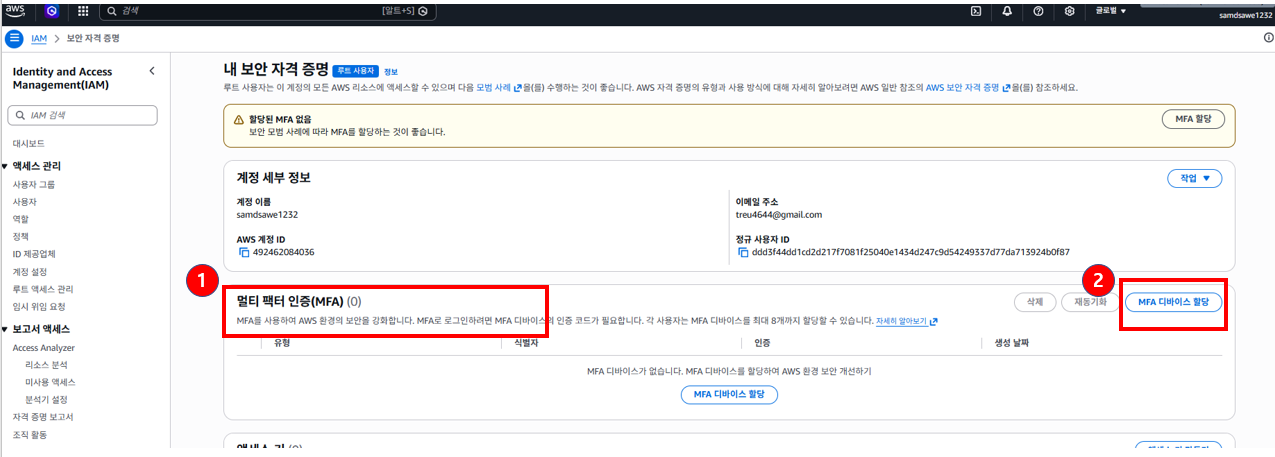Open the Amazon Q assistant icon

click(52, 11)
